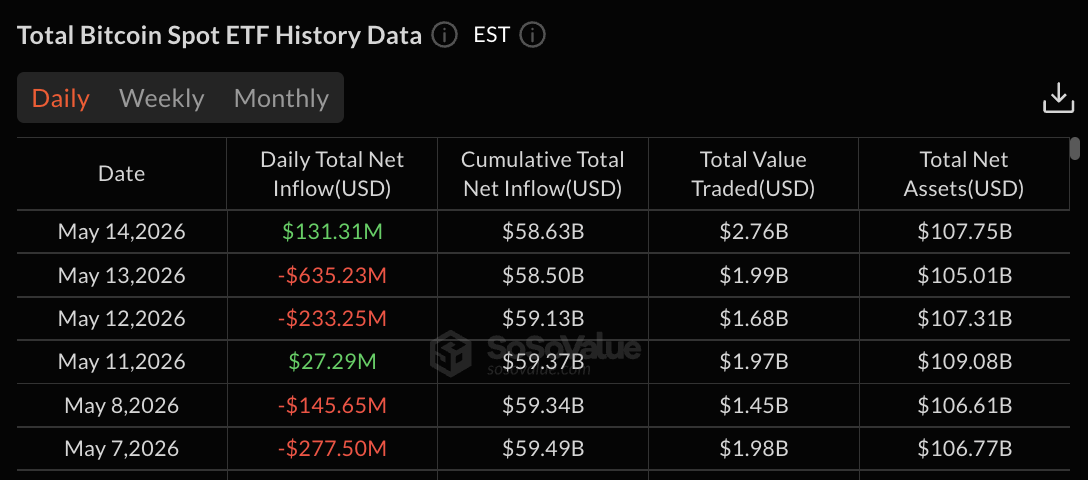Click the $131.31M inflow value

(x=332, y=232)
